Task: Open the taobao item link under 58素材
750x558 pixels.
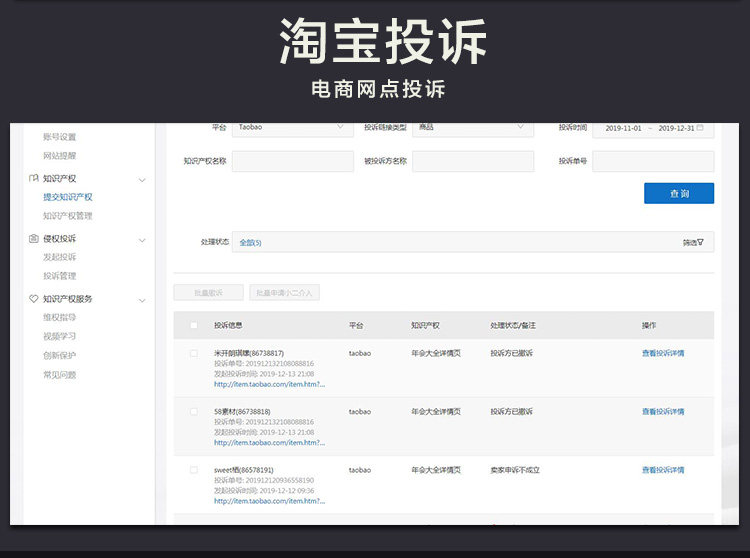Action: pyautogui.click(x=269, y=443)
